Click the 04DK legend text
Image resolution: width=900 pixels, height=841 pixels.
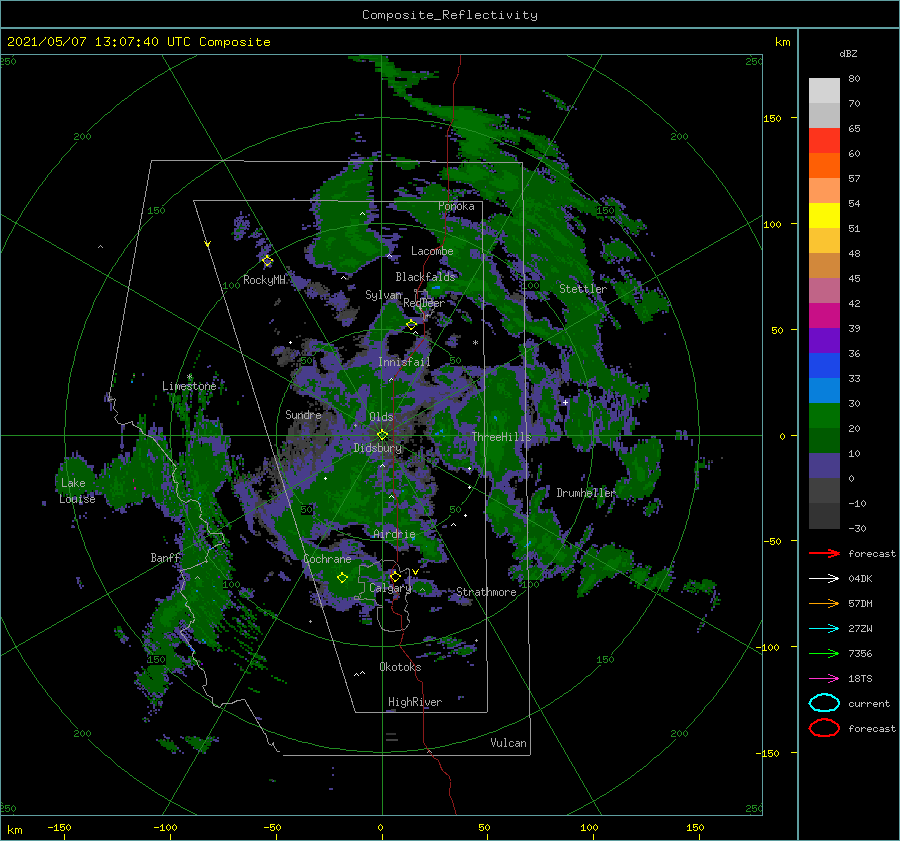(860, 579)
